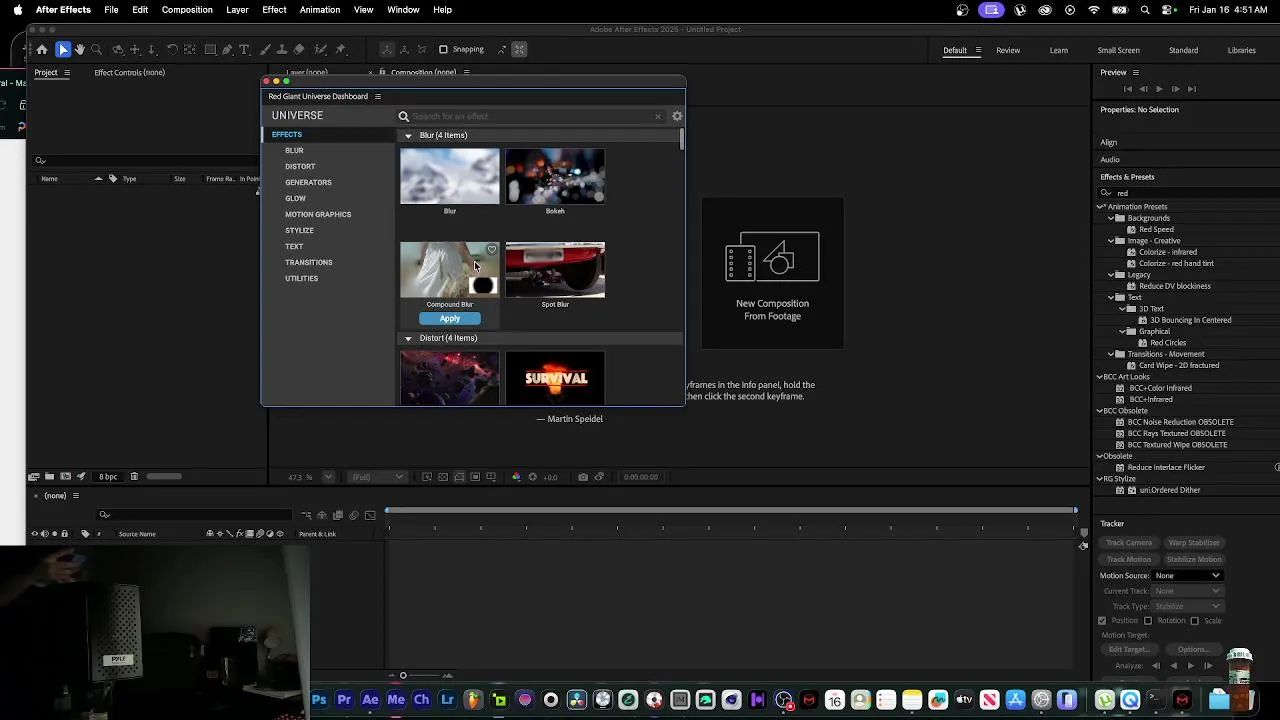Image resolution: width=1280 pixels, height=720 pixels.
Task: Open Photoshop from the dock
Action: [x=319, y=700]
